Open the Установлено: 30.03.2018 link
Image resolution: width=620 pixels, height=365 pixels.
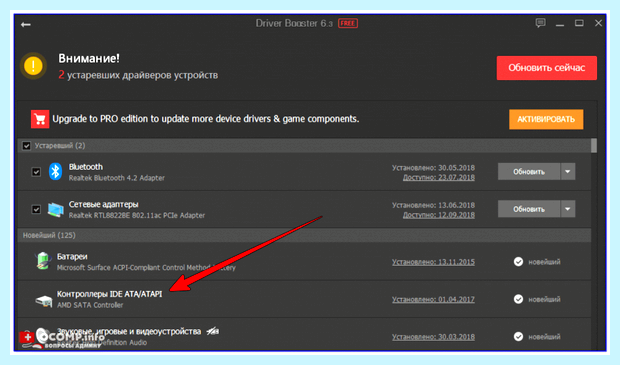pos(433,337)
